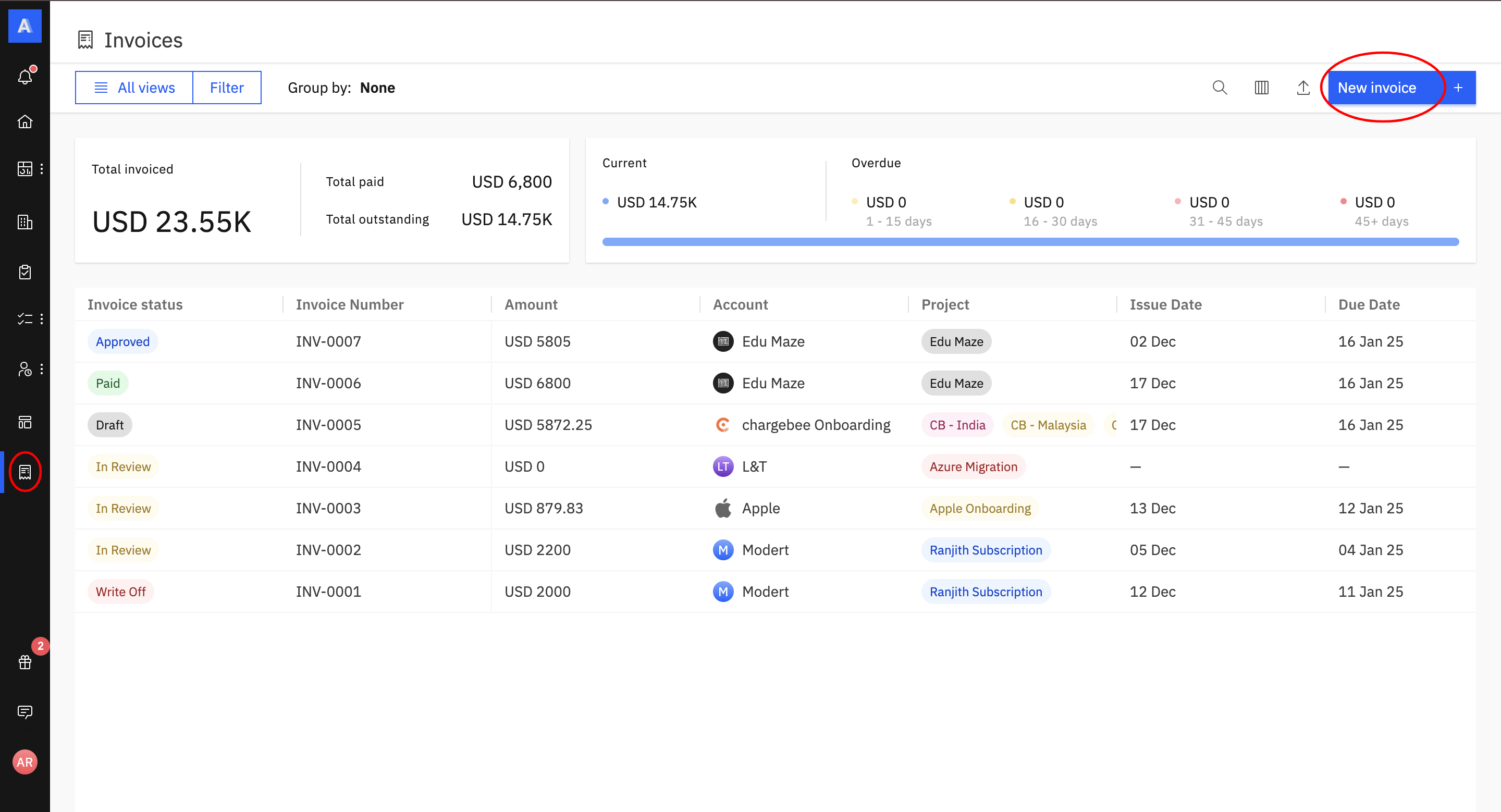The width and height of the screenshot is (1501, 812).
Task: Go to Home in the sidebar
Action: point(24,121)
